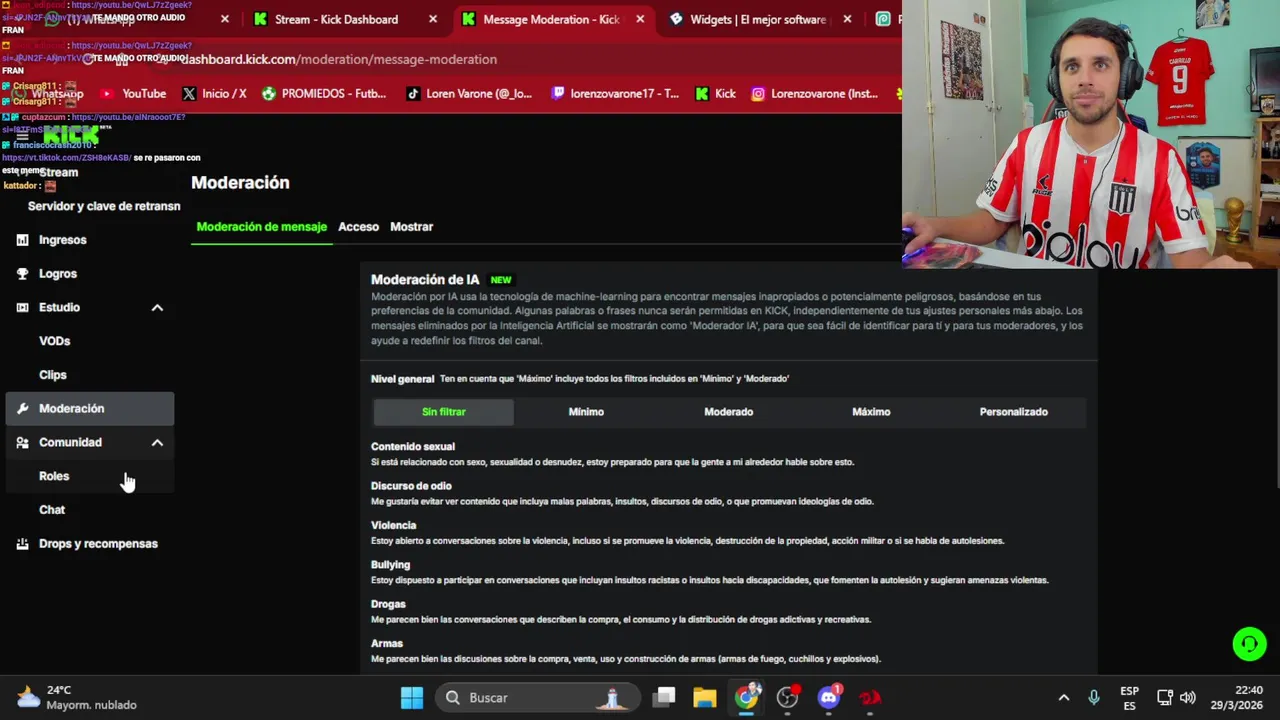Click the Ingresos bar-chart icon in the sidebar
Image resolution: width=1280 pixels, height=720 pixels.
(x=22, y=240)
